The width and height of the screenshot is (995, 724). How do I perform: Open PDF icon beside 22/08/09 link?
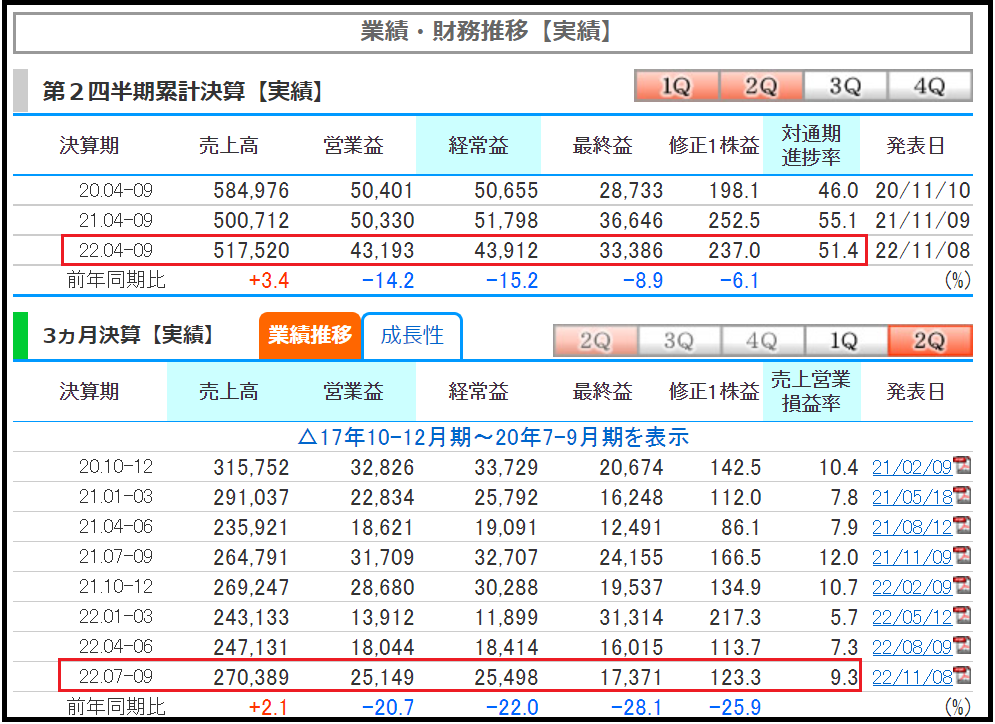tap(963, 644)
